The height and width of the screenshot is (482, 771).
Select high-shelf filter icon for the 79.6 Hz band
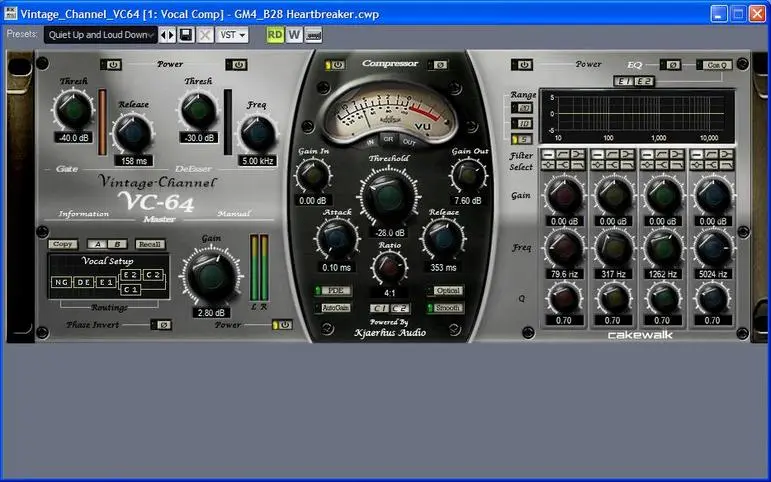click(563, 165)
